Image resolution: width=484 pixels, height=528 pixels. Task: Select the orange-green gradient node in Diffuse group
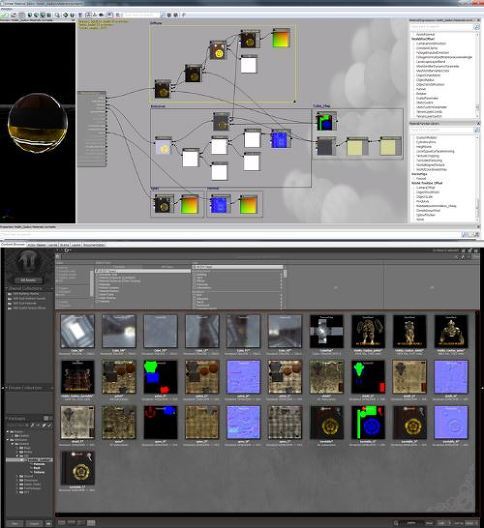pyautogui.click(x=281, y=38)
